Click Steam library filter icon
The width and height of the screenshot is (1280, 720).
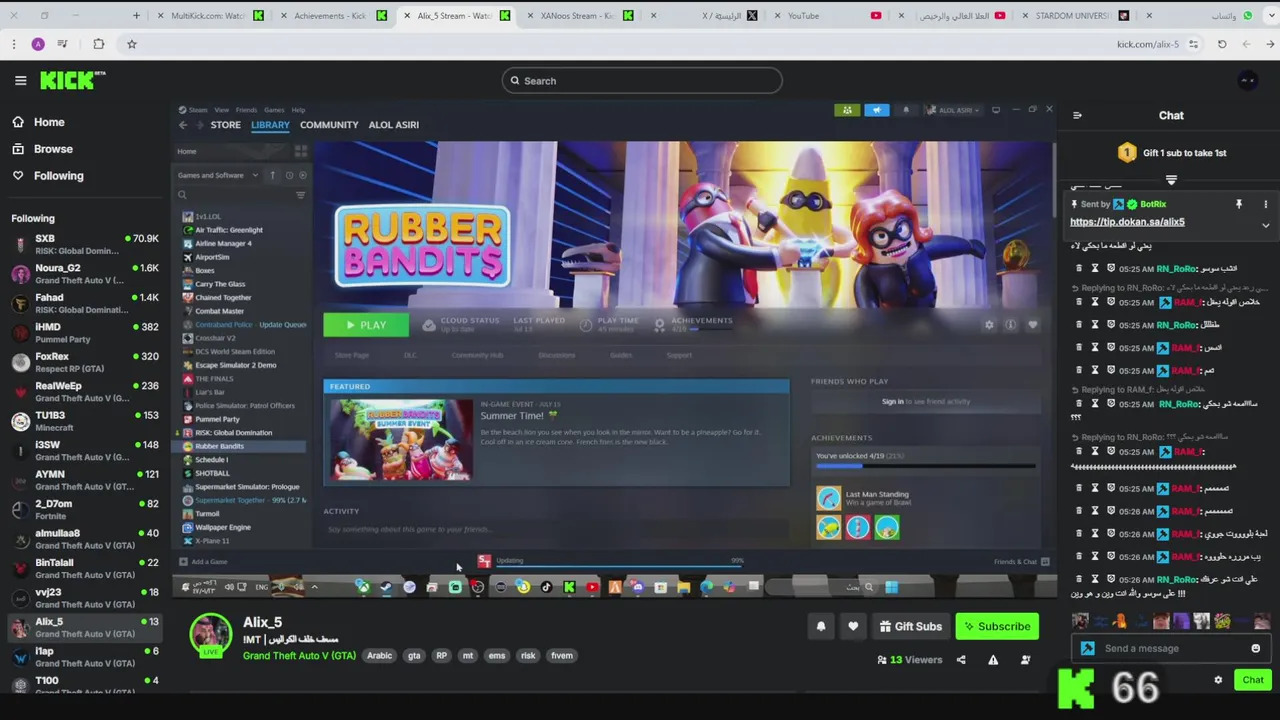(300, 195)
